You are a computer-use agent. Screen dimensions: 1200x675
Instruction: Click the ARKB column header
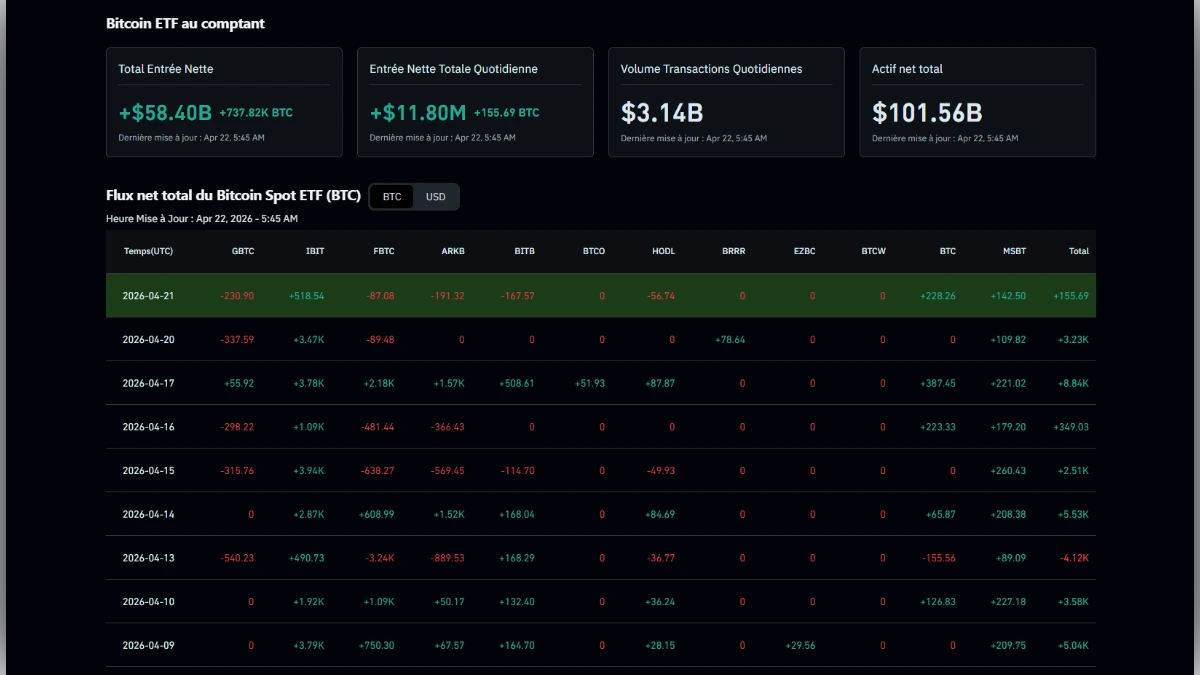453,251
